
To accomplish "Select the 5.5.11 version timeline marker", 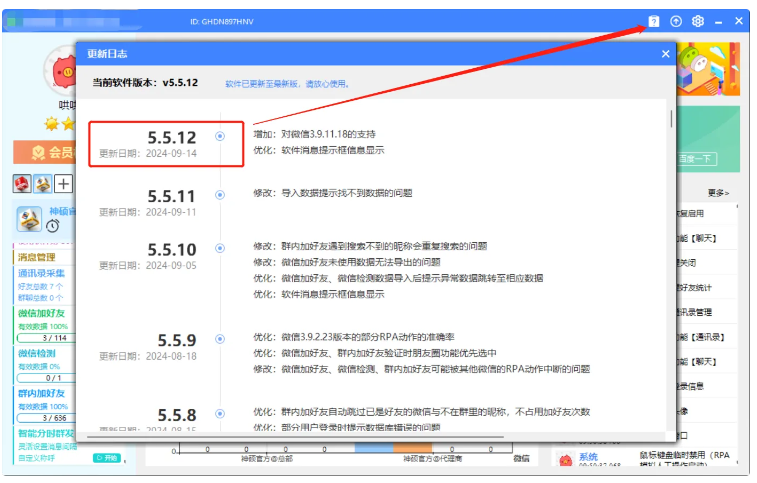I will [220, 195].
